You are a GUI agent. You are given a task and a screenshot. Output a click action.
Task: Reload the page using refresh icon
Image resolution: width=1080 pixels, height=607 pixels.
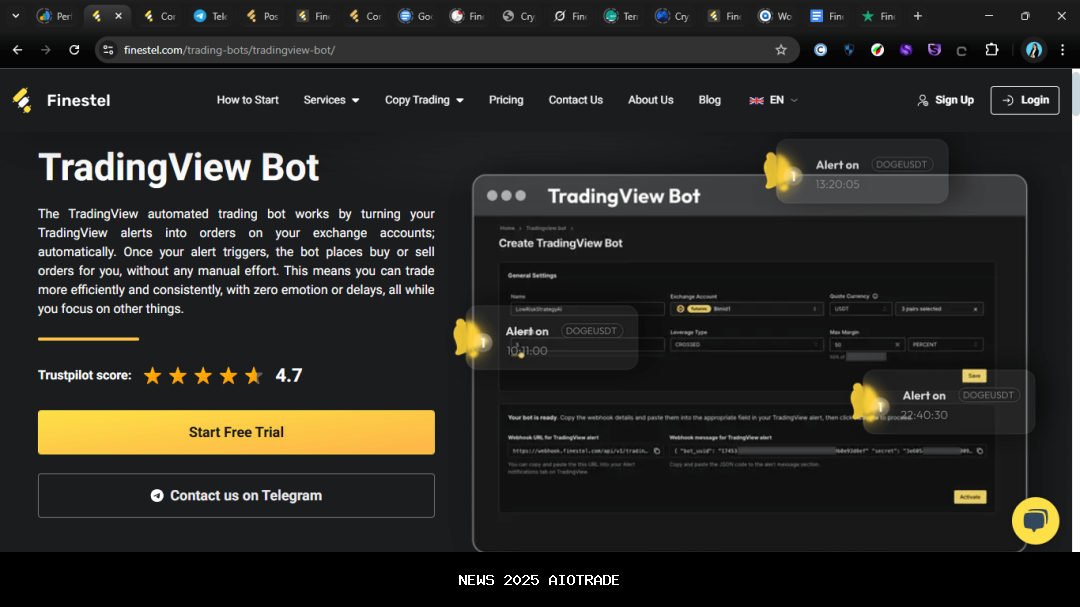coord(74,50)
